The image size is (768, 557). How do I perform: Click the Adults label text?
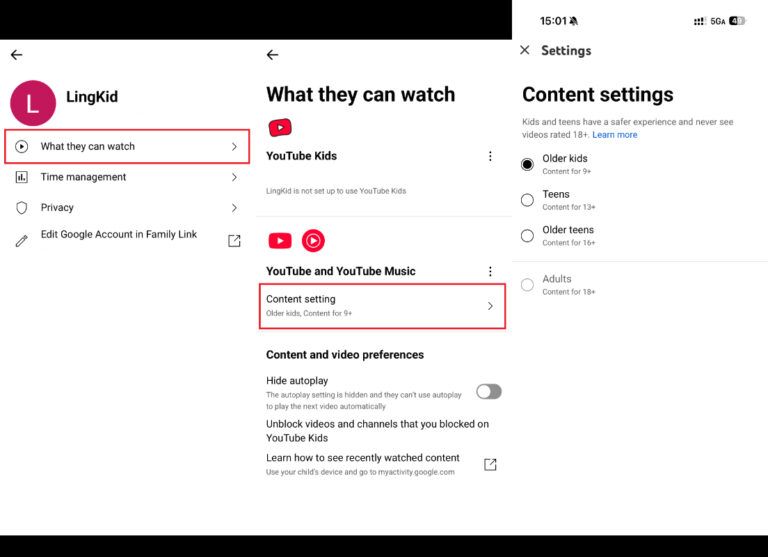[x=557, y=279]
